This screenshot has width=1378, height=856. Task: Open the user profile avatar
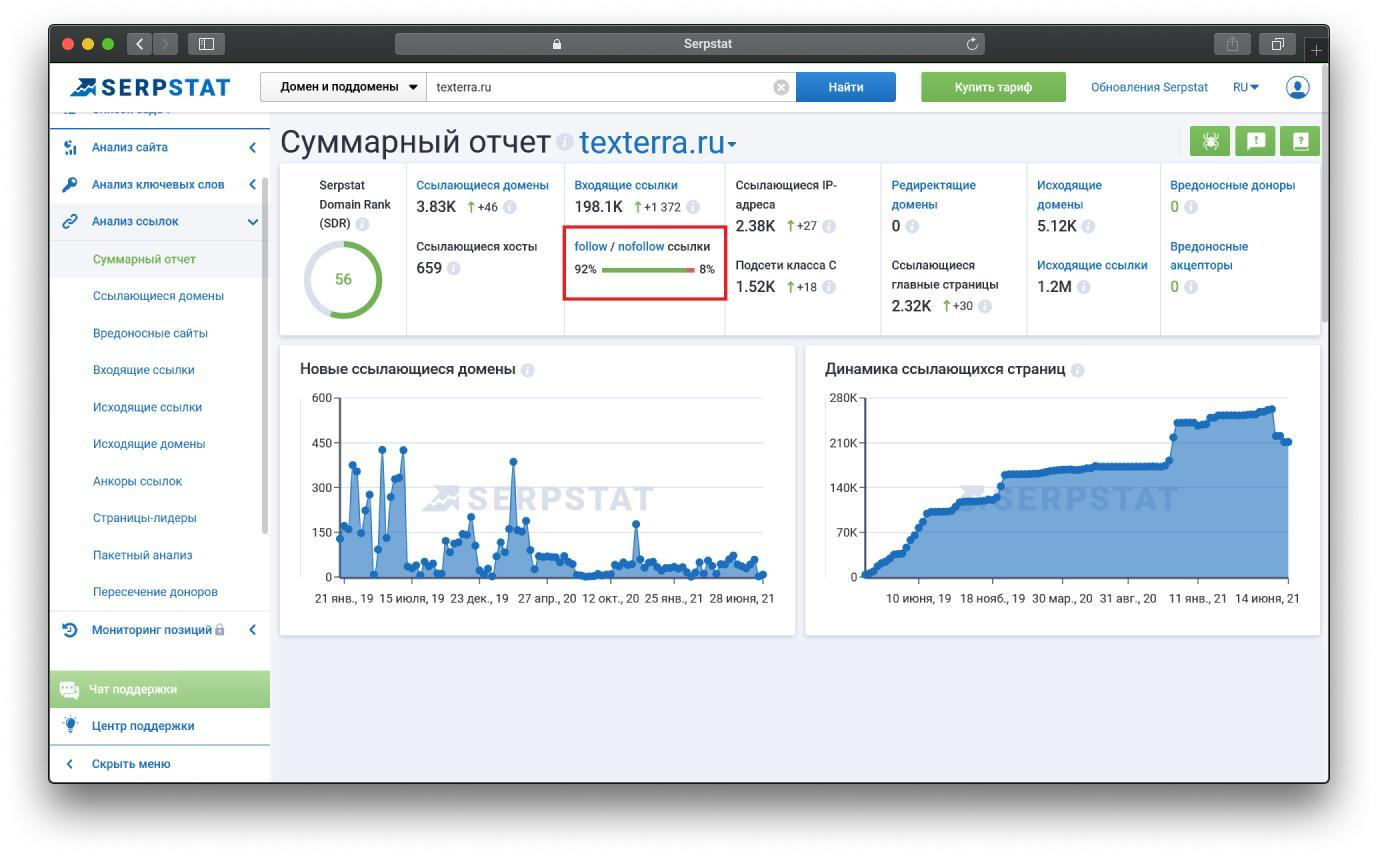1297,87
